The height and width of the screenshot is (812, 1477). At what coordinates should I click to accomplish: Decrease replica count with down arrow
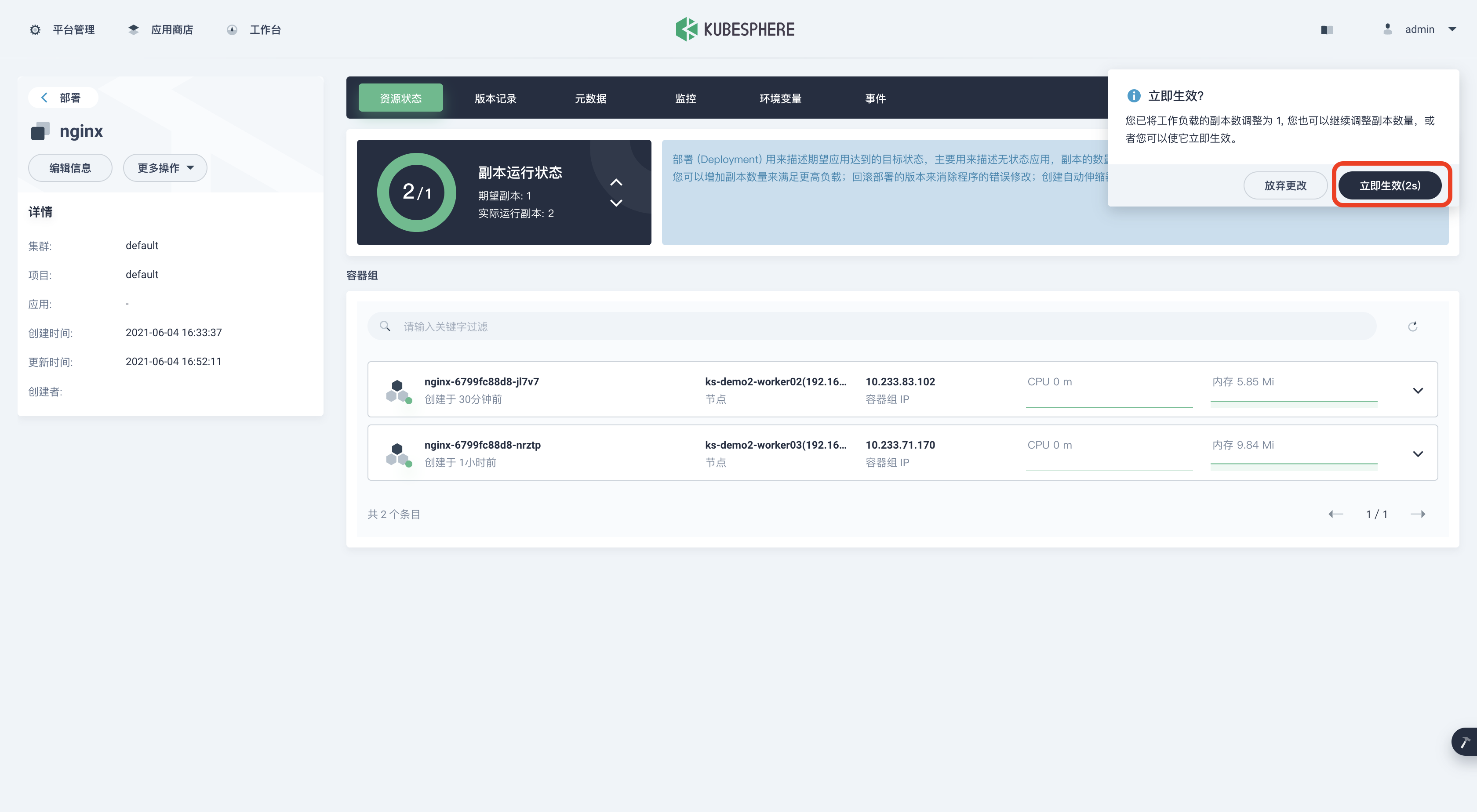616,203
